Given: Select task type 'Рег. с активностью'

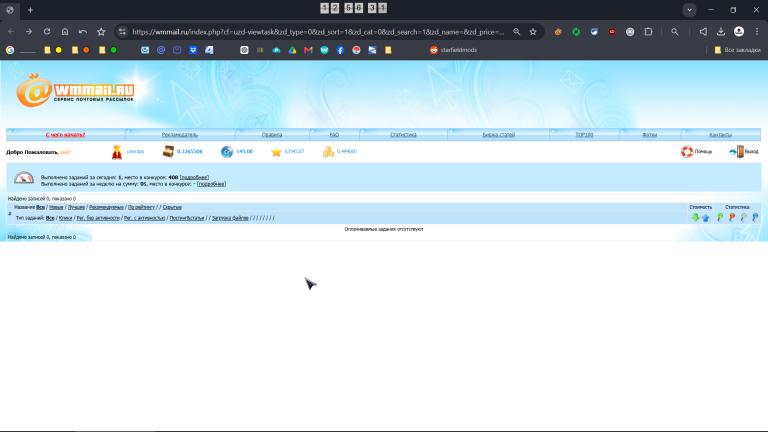Looking at the screenshot, I should (x=144, y=218).
